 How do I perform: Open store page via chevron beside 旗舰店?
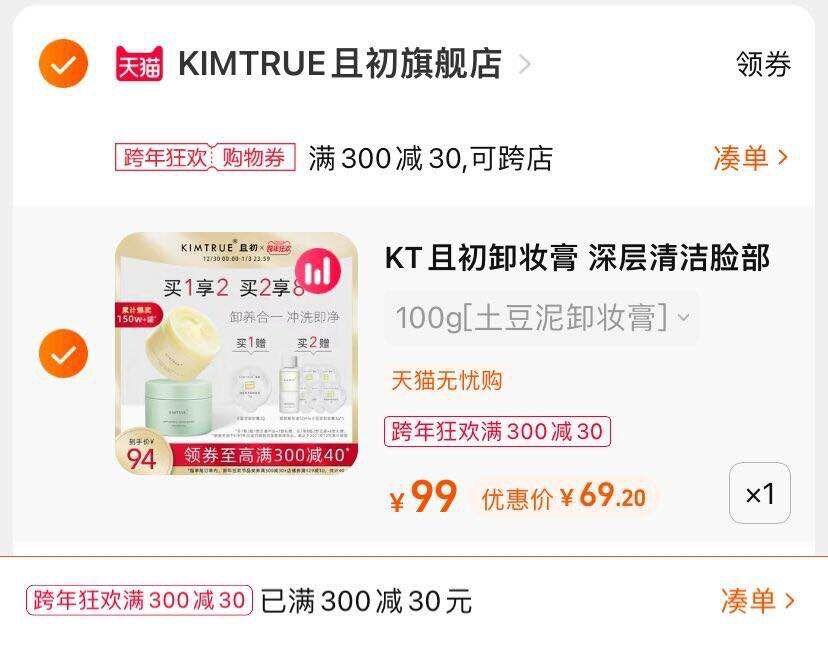524,64
